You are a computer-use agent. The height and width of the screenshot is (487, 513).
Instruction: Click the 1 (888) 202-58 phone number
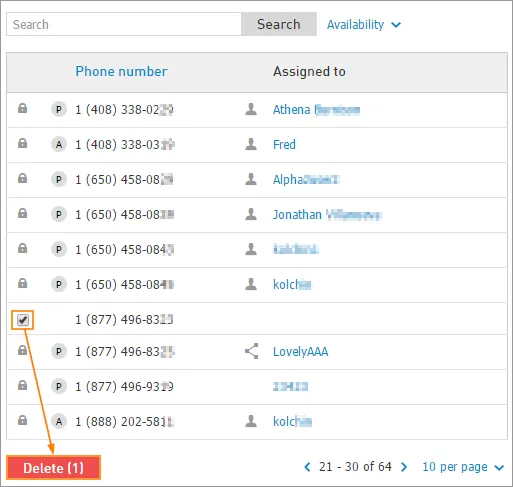pos(124,422)
